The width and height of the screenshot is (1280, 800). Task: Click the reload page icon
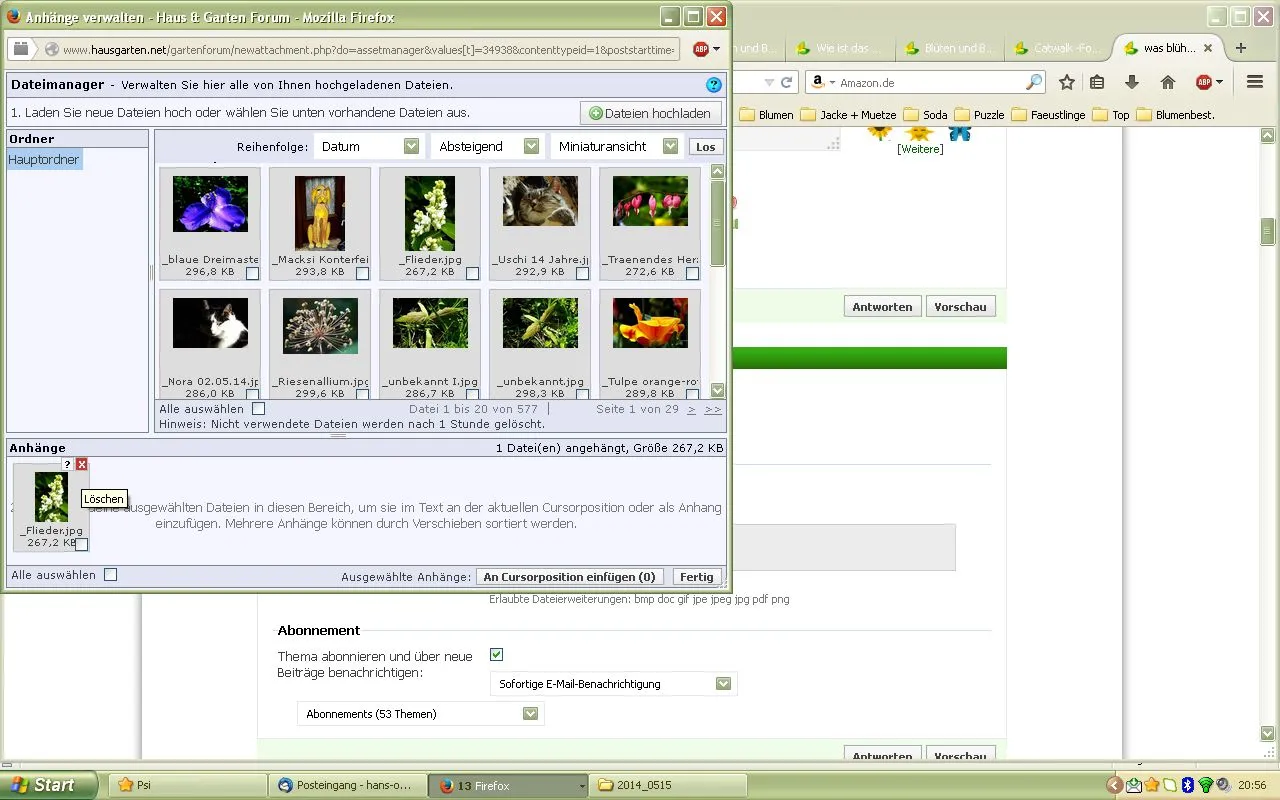click(x=787, y=83)
